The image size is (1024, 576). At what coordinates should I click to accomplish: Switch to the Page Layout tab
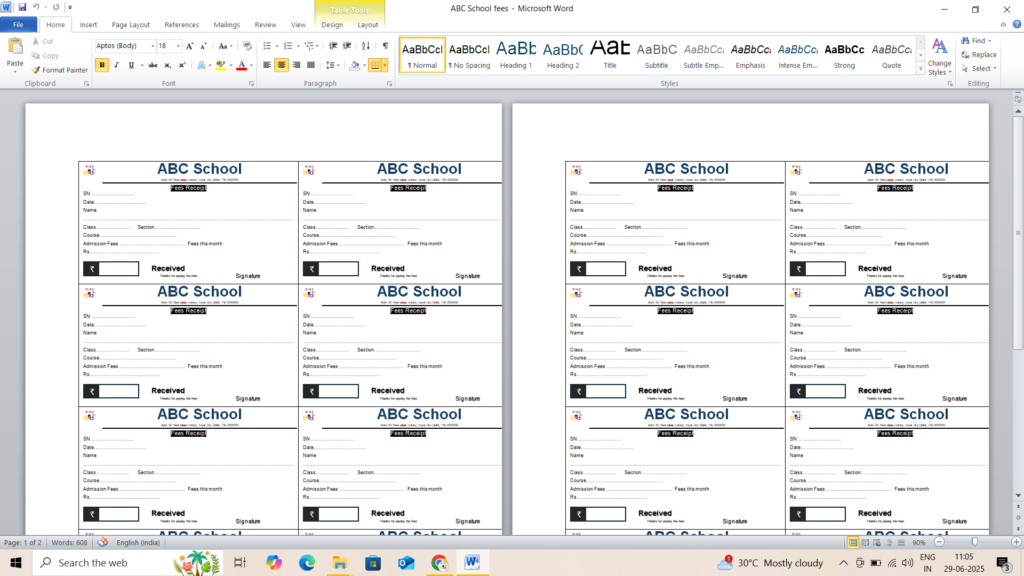pyautogui.click(x=131, y=25)
